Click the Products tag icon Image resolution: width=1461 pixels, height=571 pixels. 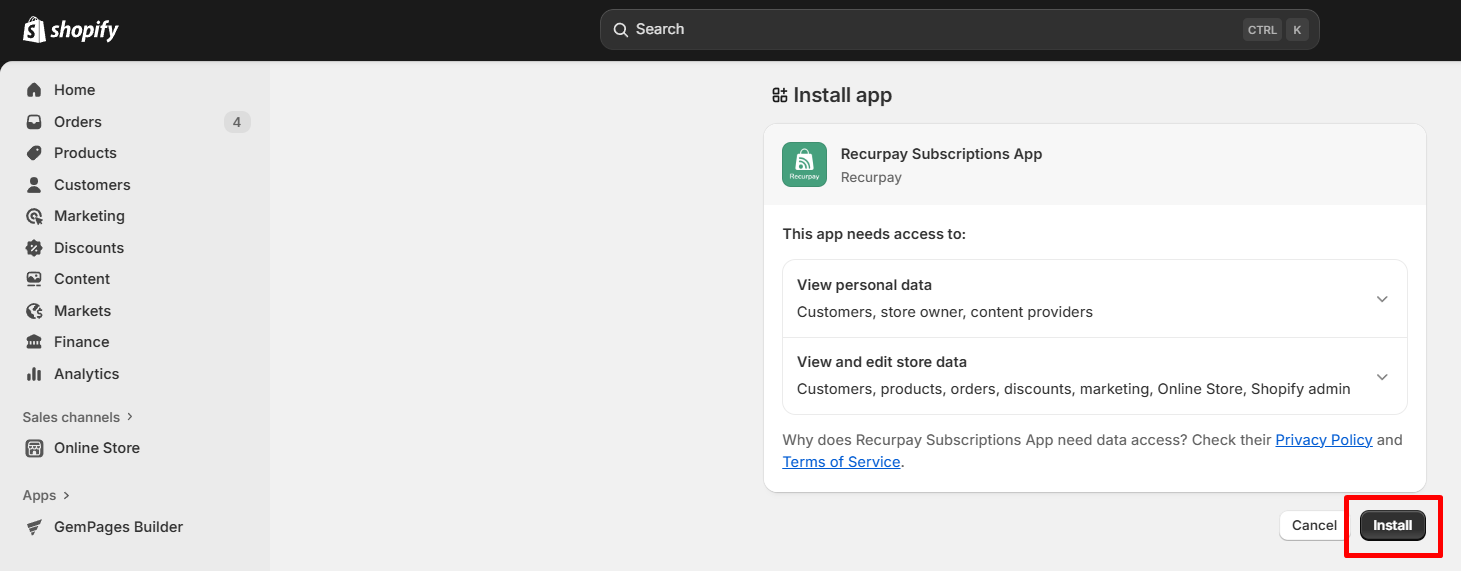[x=34, y=153]
